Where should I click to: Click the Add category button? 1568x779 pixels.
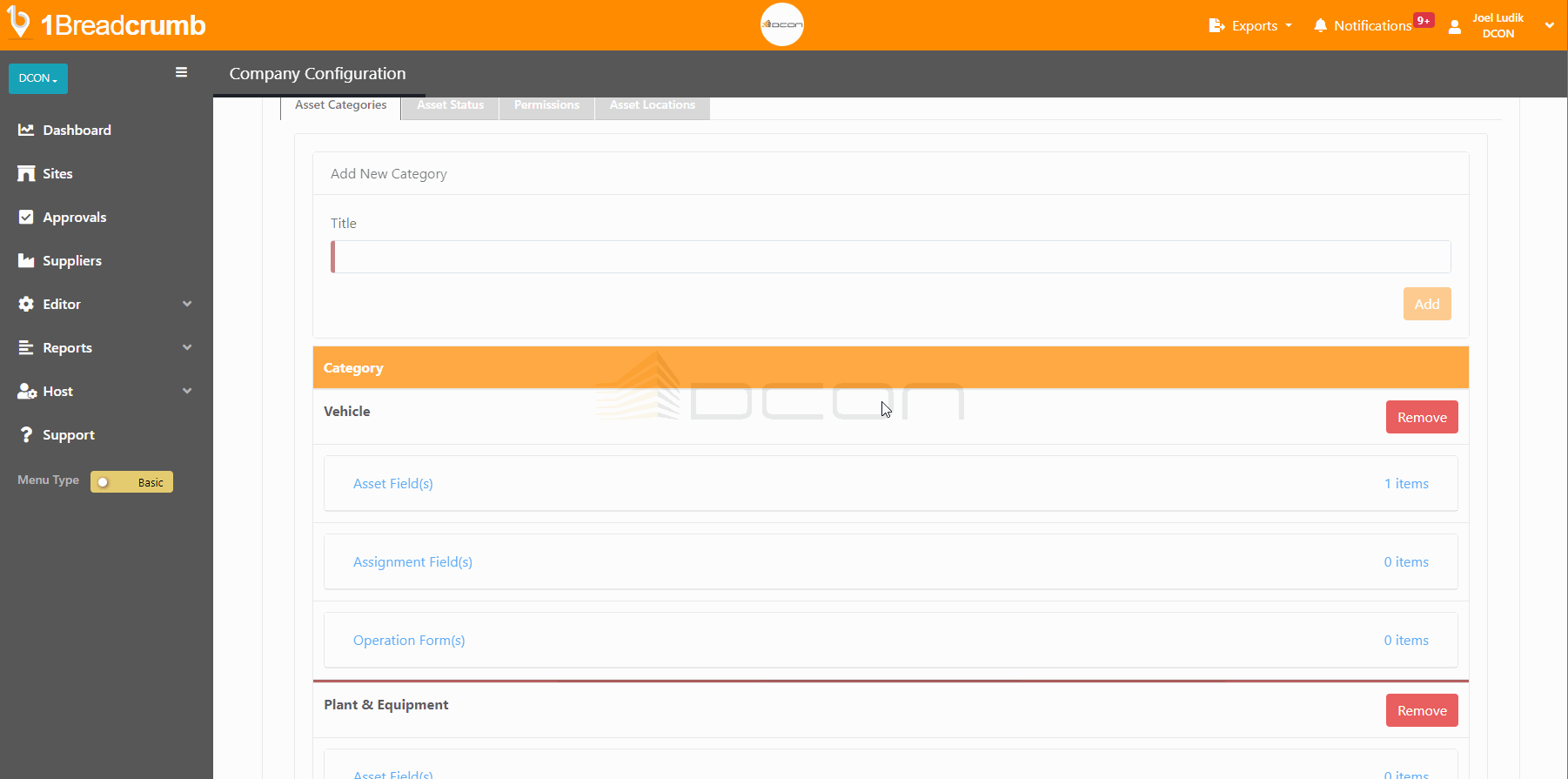tap(1427, 304)
